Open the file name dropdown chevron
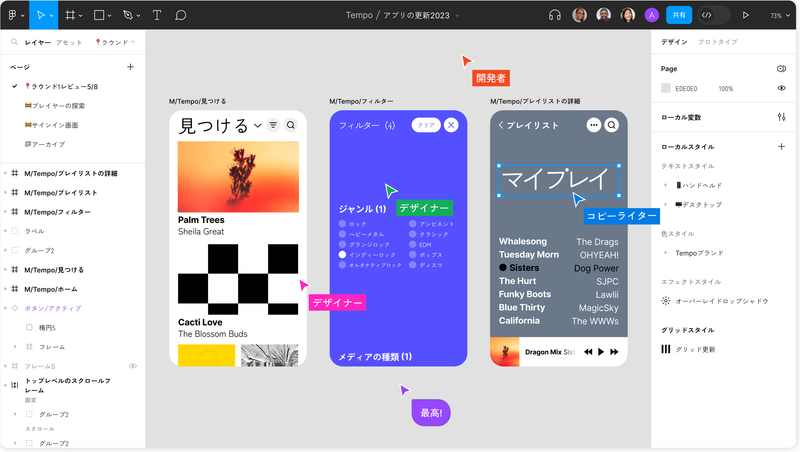Image resolution: width=800 pixels, height=452 pixels. pyautogui.click(x=457, y=16)
